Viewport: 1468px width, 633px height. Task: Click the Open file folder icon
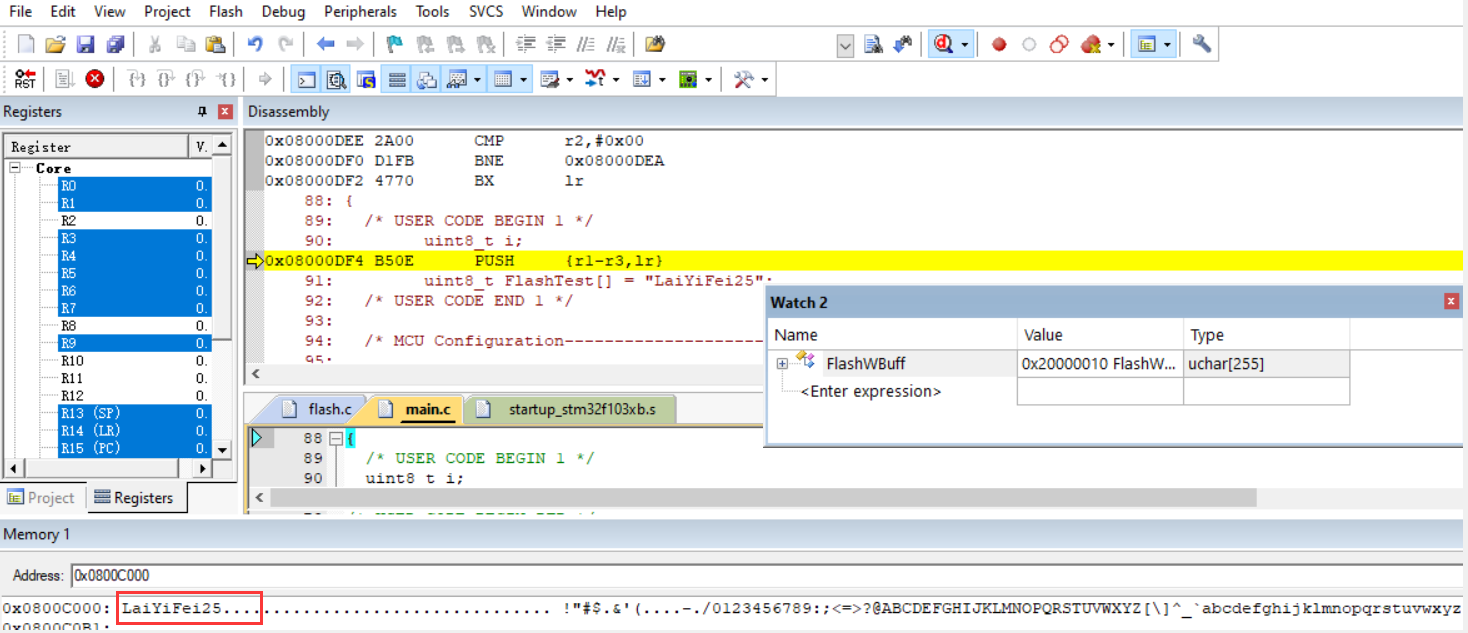56,45
